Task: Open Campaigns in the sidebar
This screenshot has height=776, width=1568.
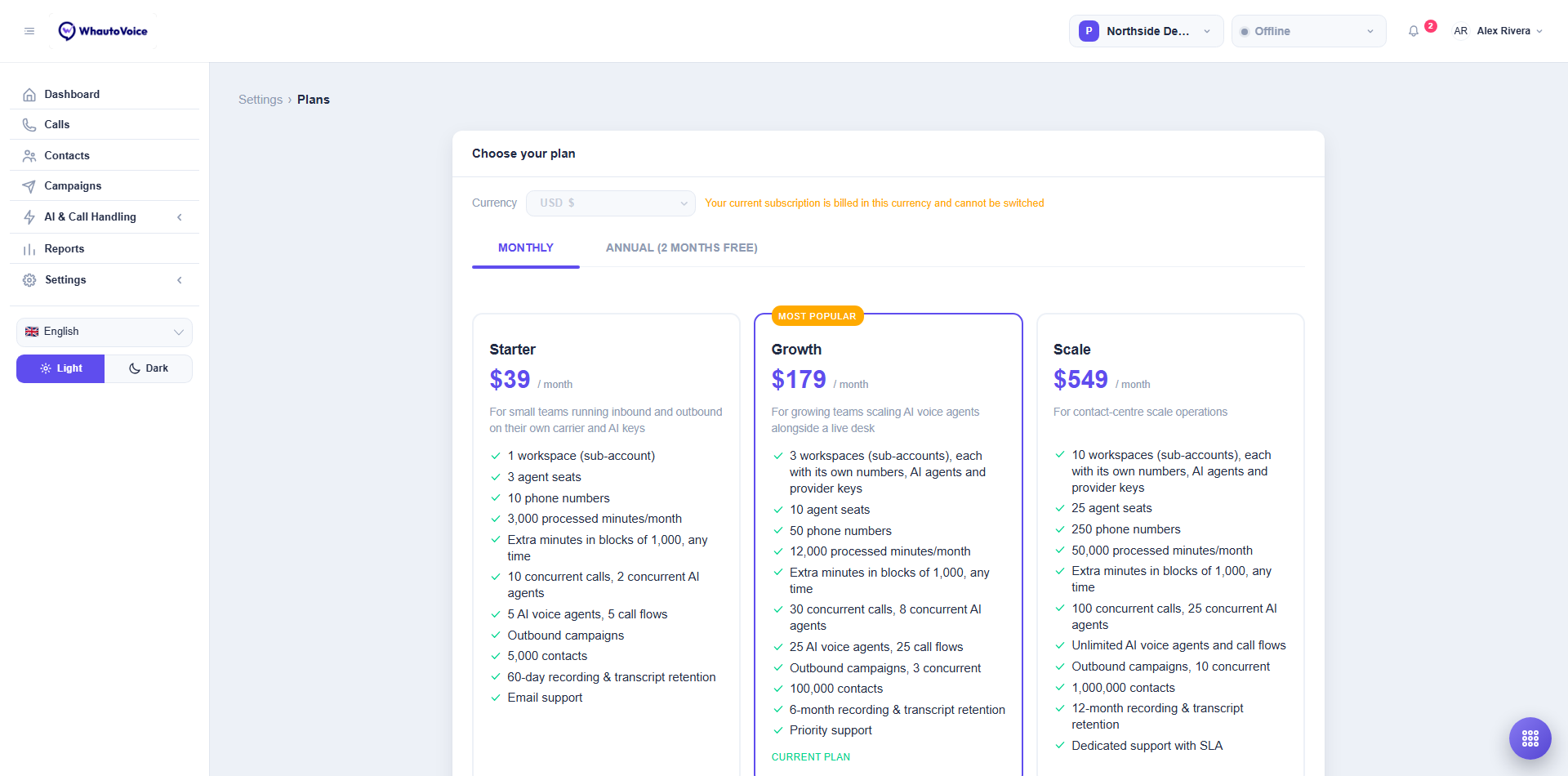Action: 105,186
